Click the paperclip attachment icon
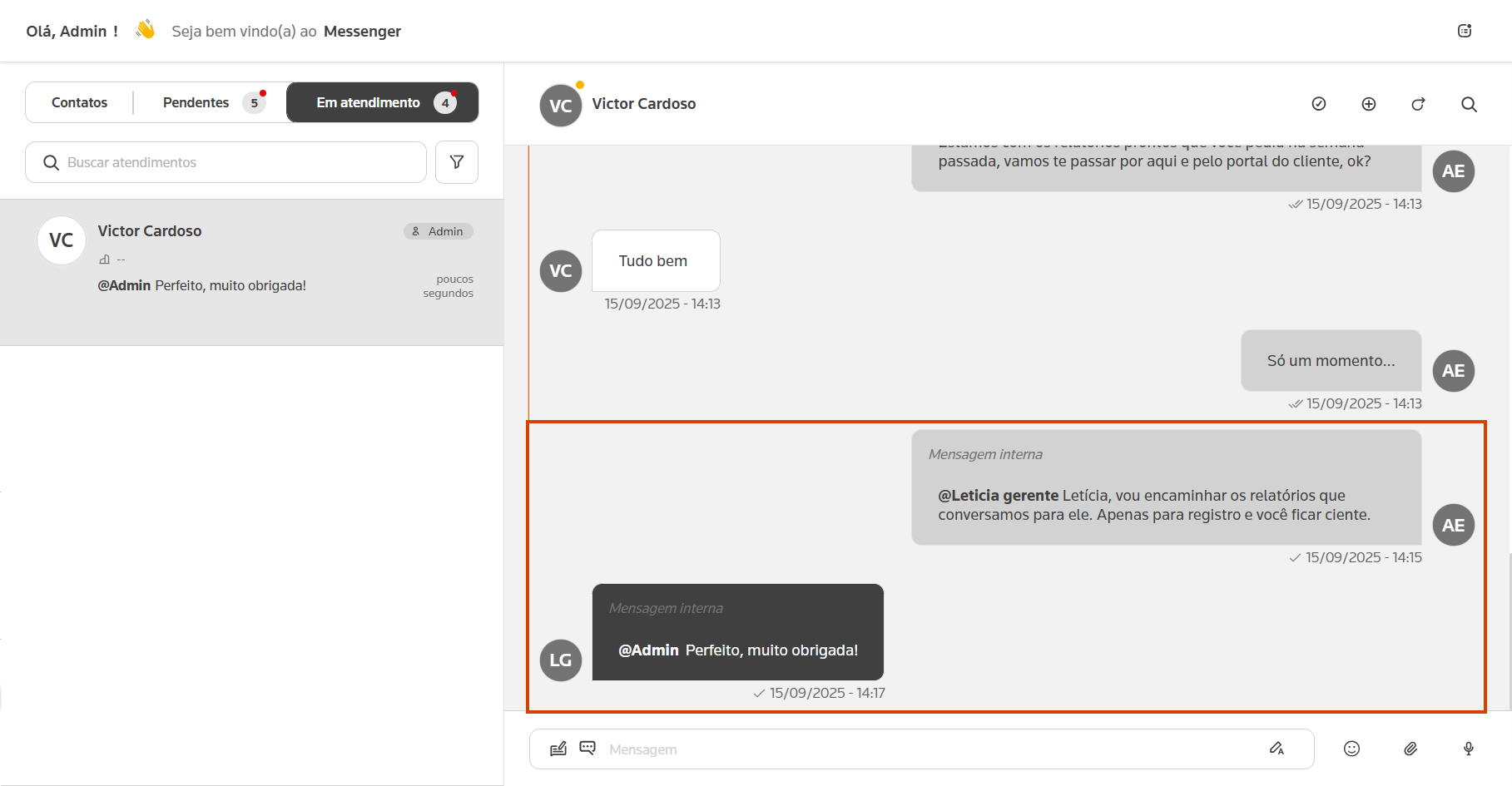This screenshot has width=1512, height=786. (1410, 749)
